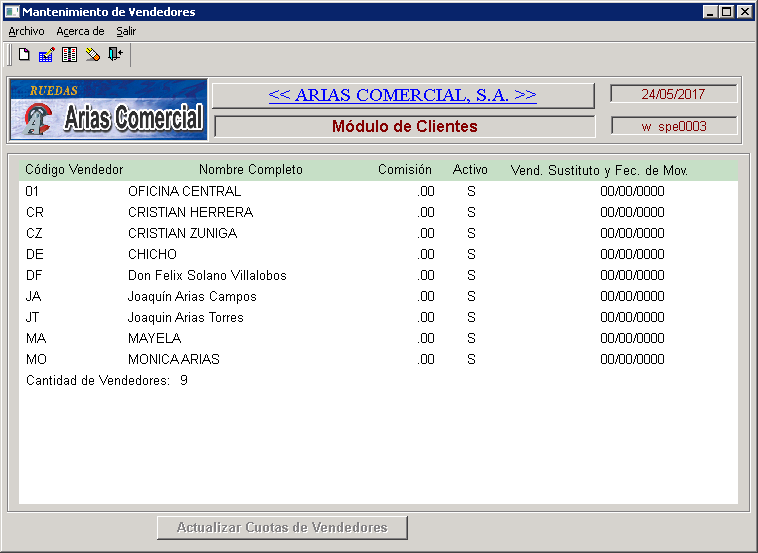This screenshot has height=553, width=758.
Task: Click the window system icon in title bar
Action: pyautogui.click(x=12, y=12)
